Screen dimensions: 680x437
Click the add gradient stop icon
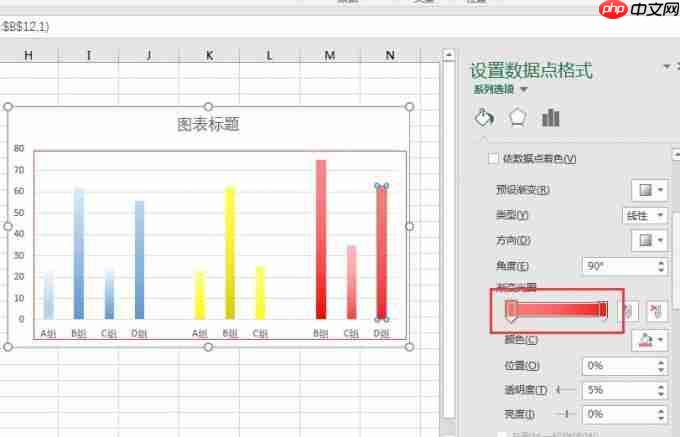click(x=631, y=311)
